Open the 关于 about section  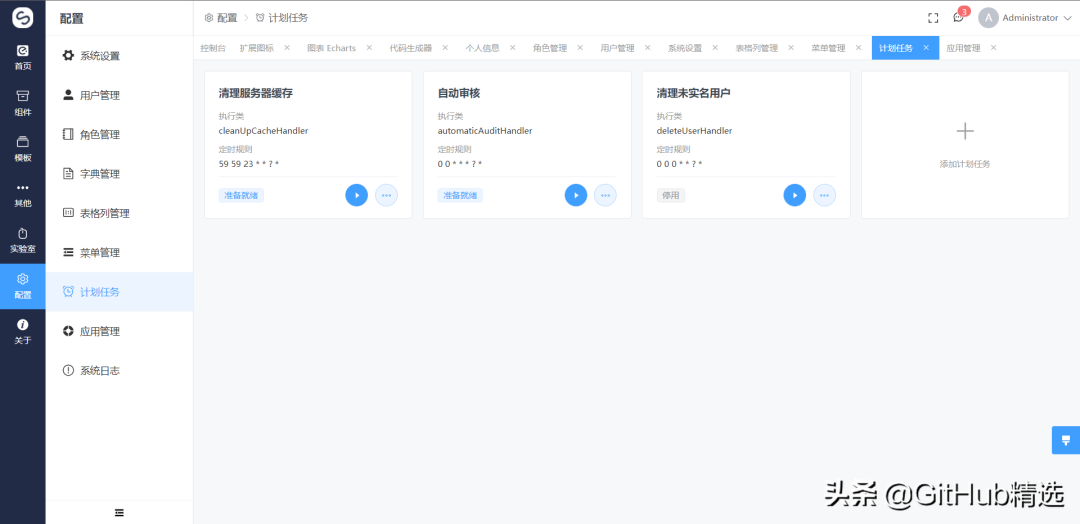click(x=23, y=332)
